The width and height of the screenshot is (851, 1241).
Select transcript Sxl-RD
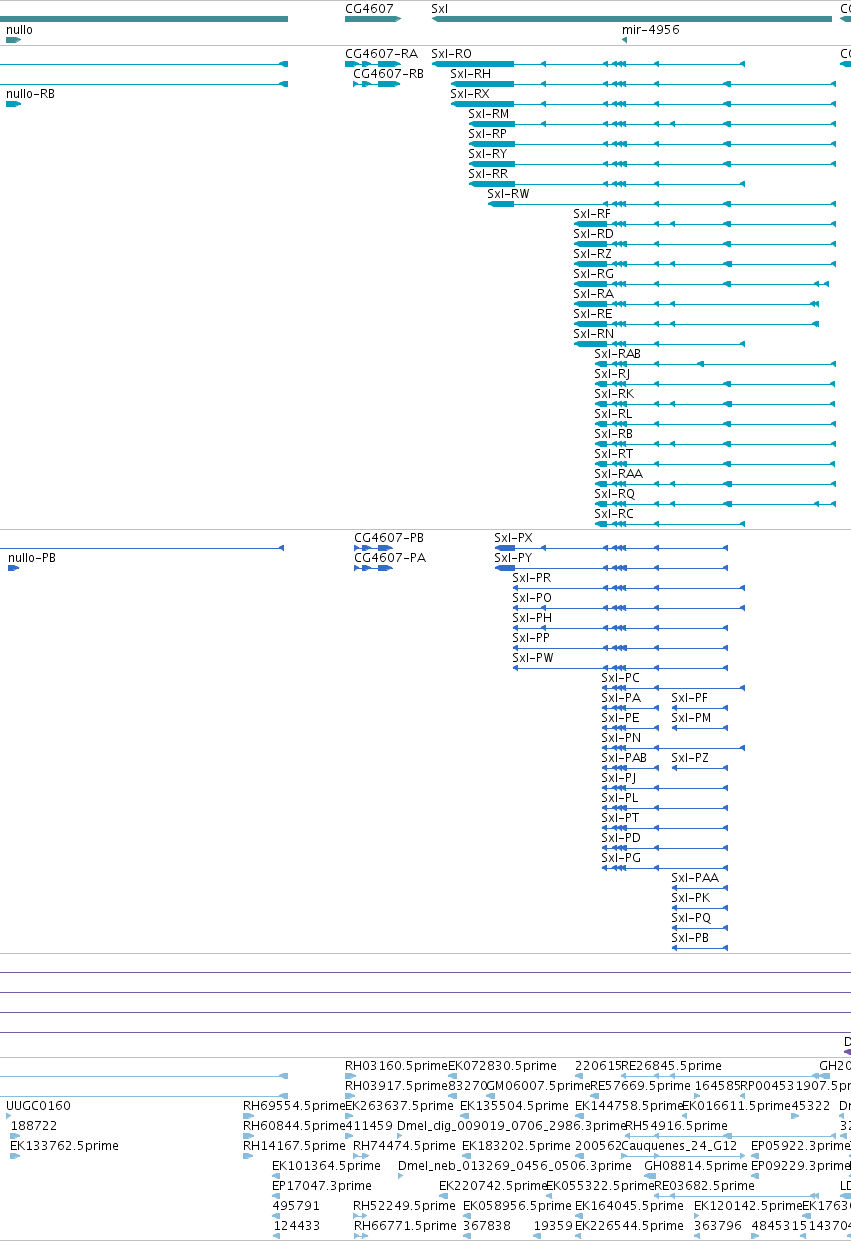[593, 234]
